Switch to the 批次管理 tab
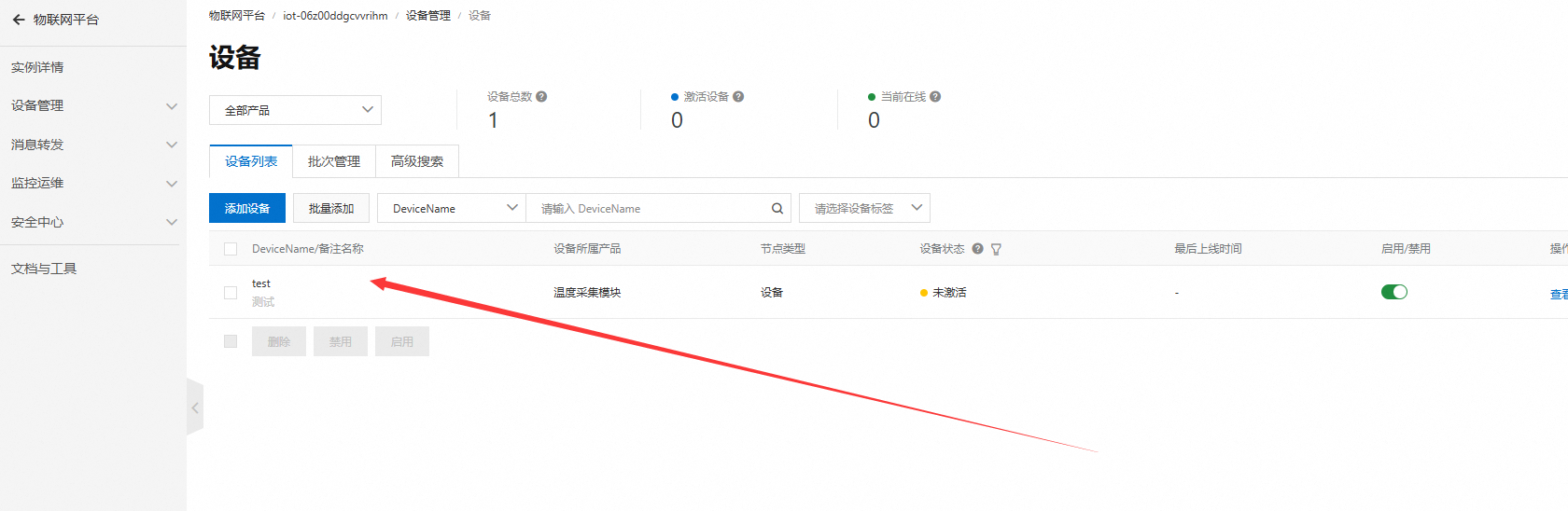Viewport: 1568px width, 511px height. (x=333, y=161)
